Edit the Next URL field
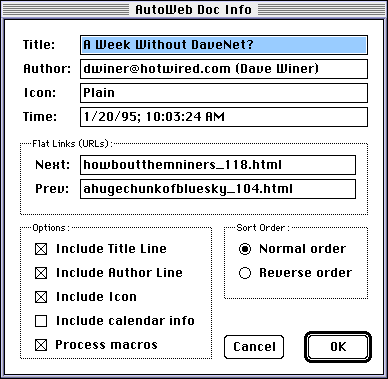This screenshot has width=388, height=379. pyautogui.click(x=218, y=165)
